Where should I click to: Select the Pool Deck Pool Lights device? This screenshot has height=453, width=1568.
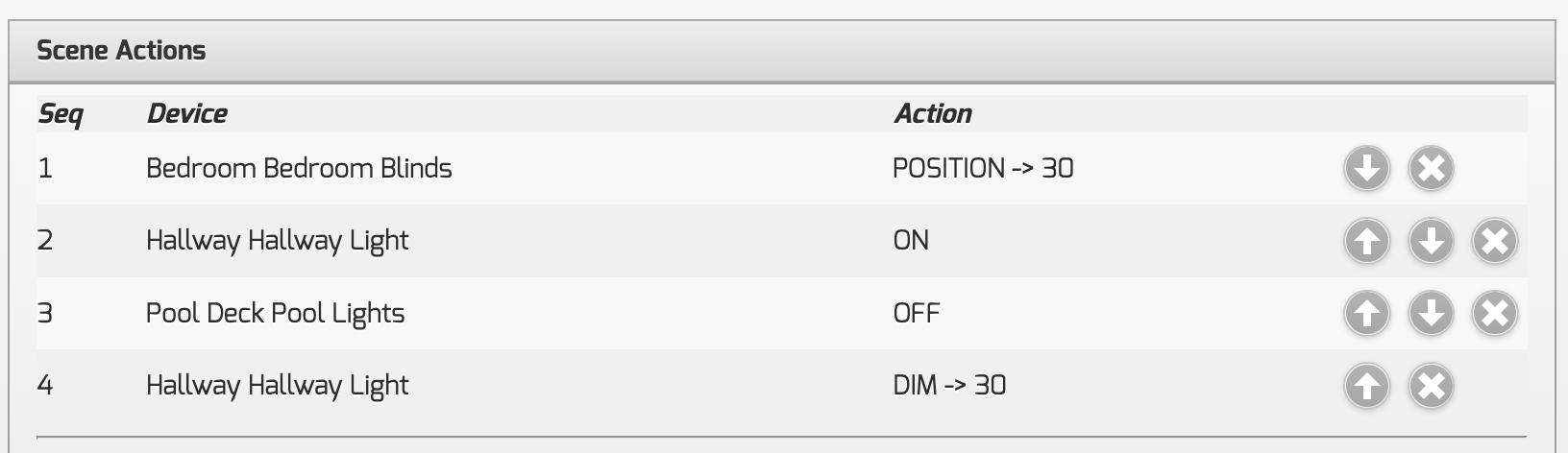[x=275, y=314]
